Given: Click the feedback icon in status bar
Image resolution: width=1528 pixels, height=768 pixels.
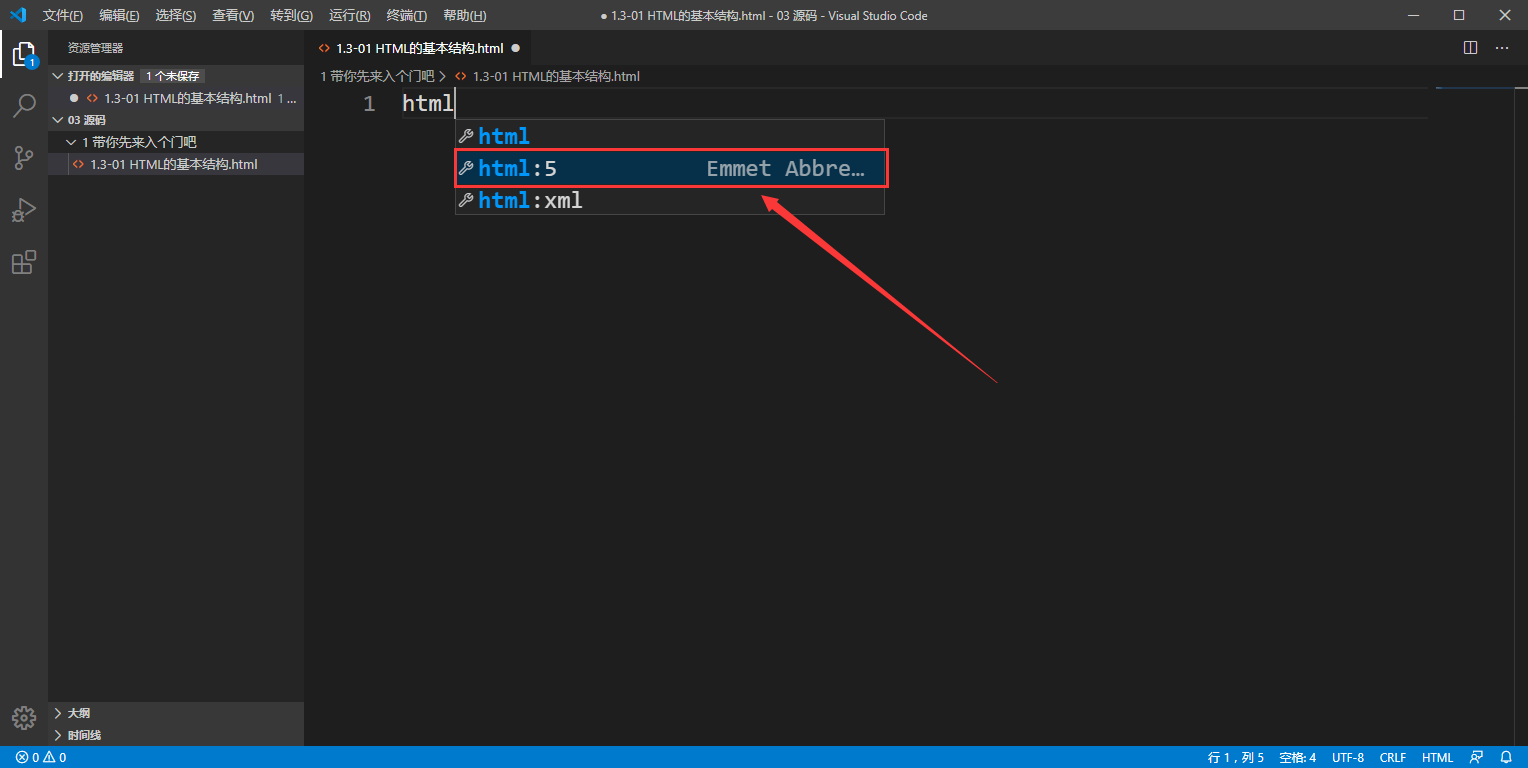Looking at the screenshot, I should pos(1476,758).
